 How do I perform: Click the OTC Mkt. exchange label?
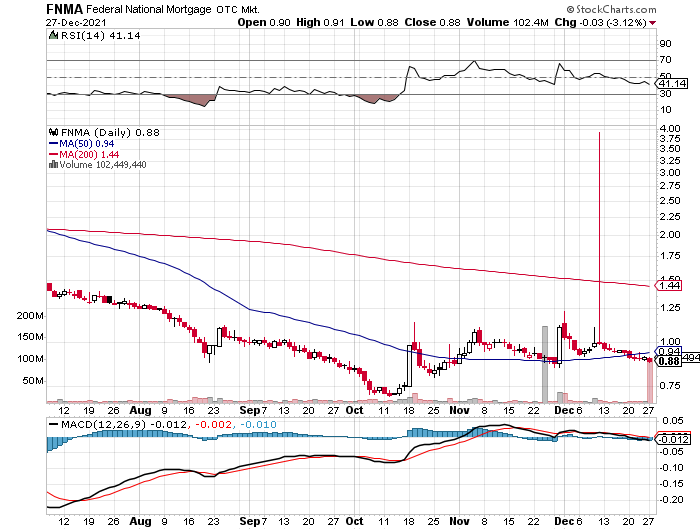point(238,9)
